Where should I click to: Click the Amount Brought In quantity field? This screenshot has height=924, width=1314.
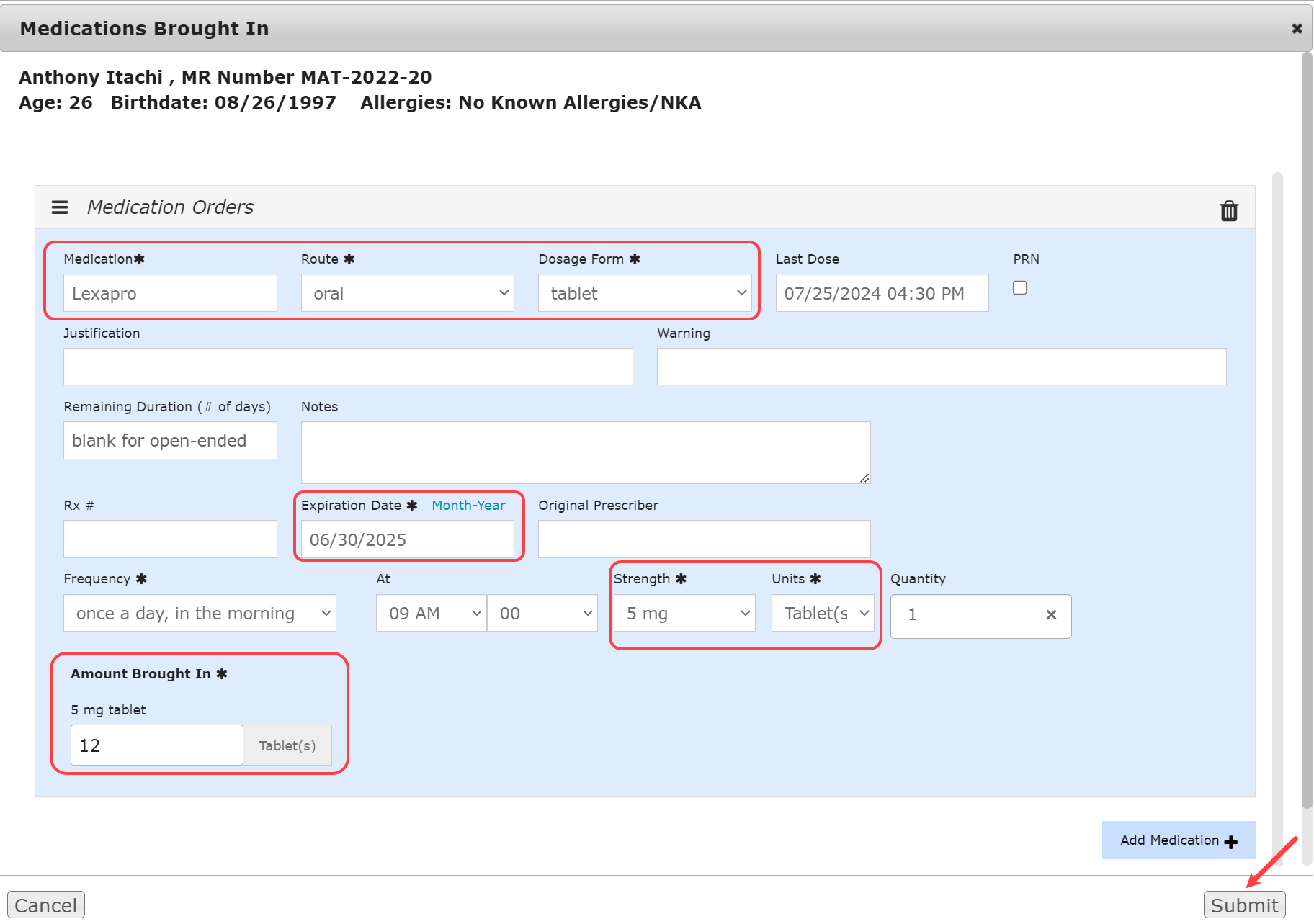click(x=156, y=745)
